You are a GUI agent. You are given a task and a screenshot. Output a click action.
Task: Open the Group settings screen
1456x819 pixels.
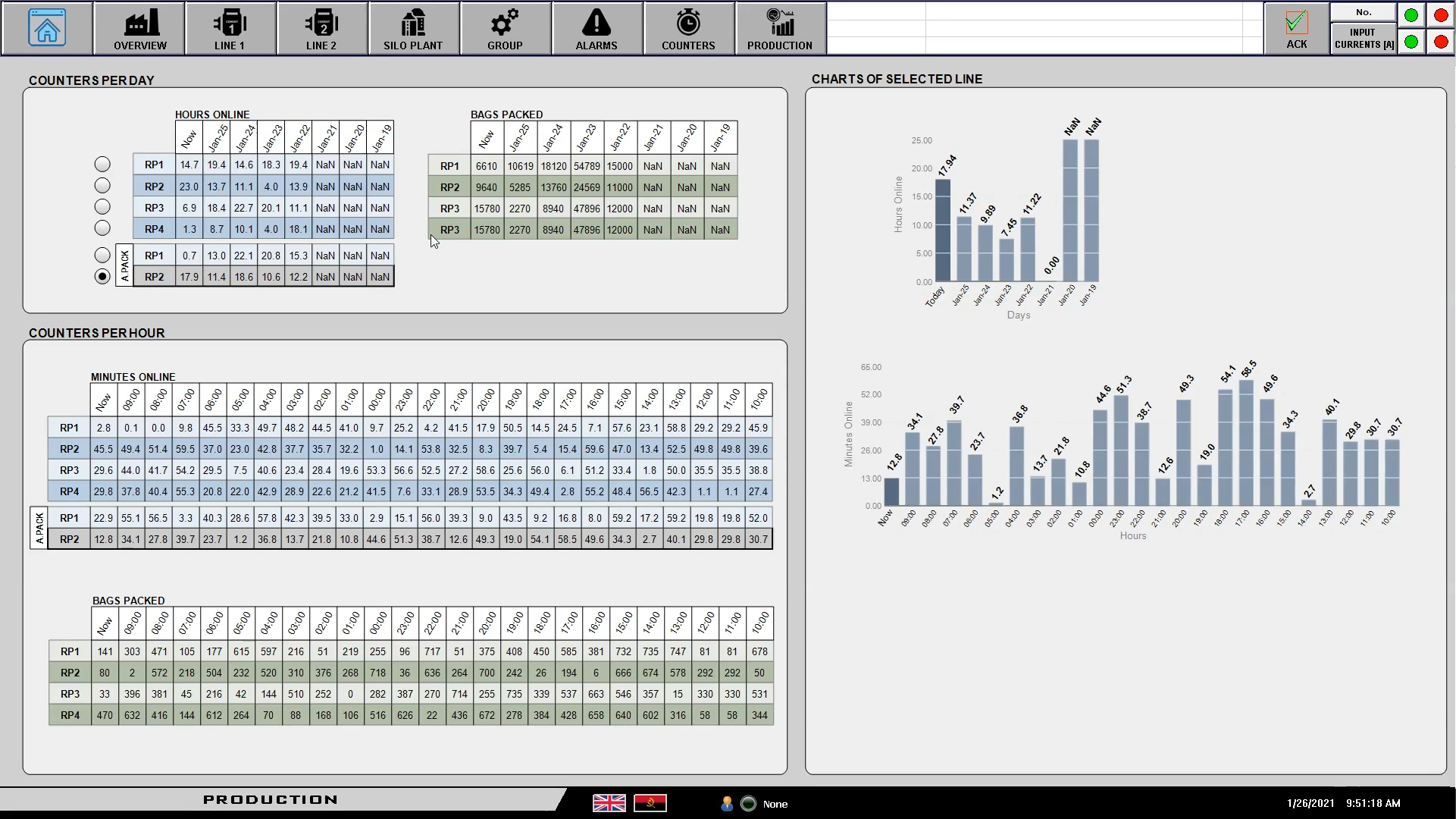tap(505, 29)
